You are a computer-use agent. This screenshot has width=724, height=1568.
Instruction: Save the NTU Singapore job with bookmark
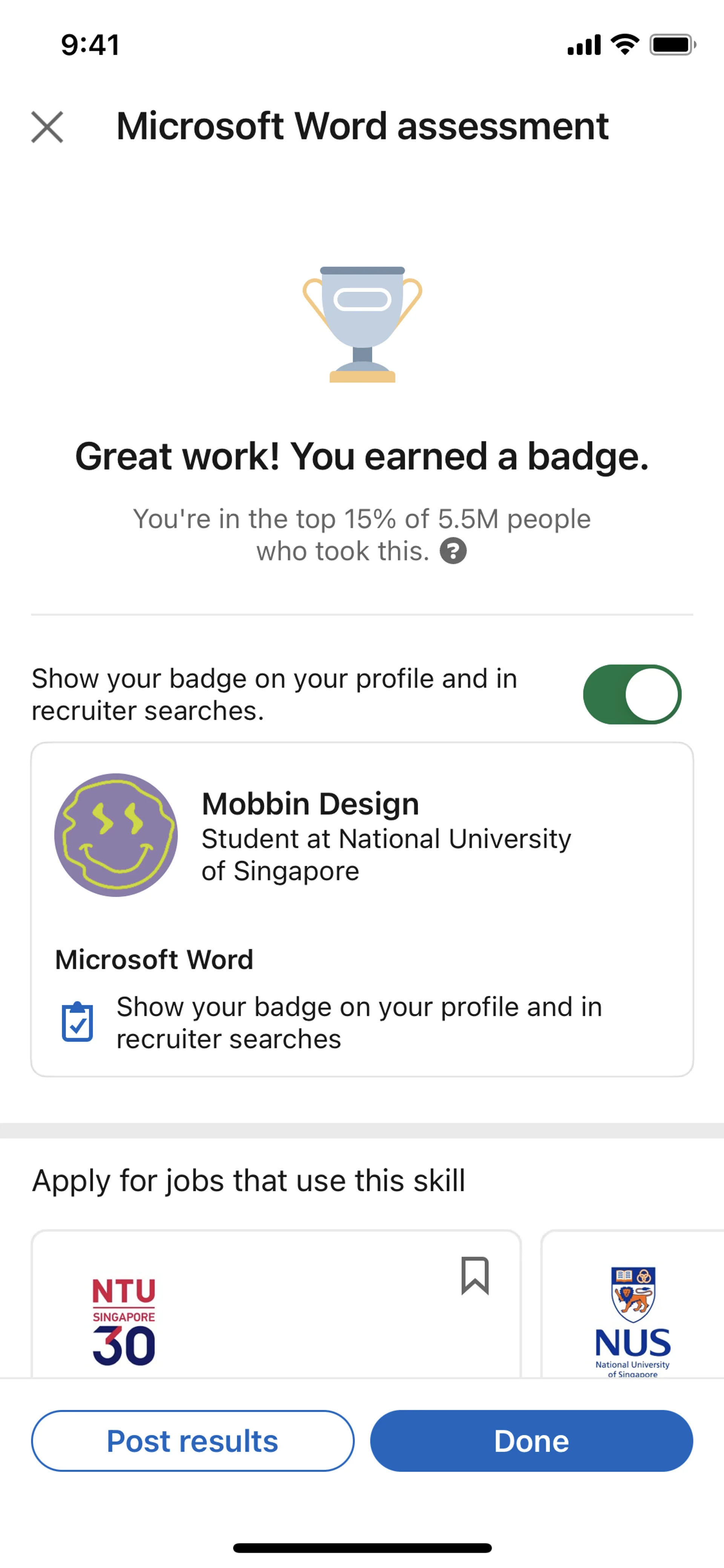tap(474, 1275)
